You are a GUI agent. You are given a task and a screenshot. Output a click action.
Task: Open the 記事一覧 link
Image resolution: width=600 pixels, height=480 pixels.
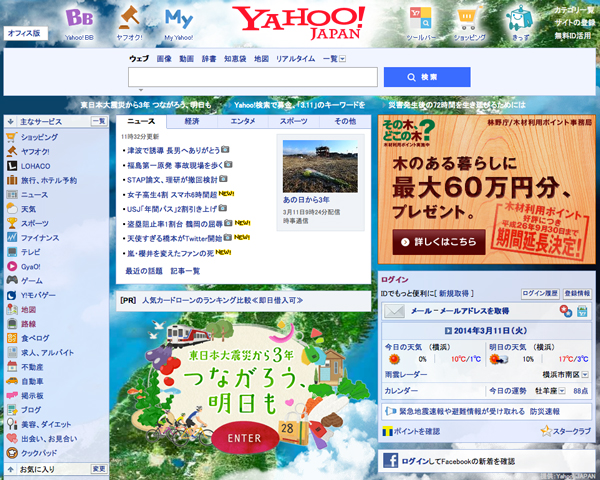[185, 271]
